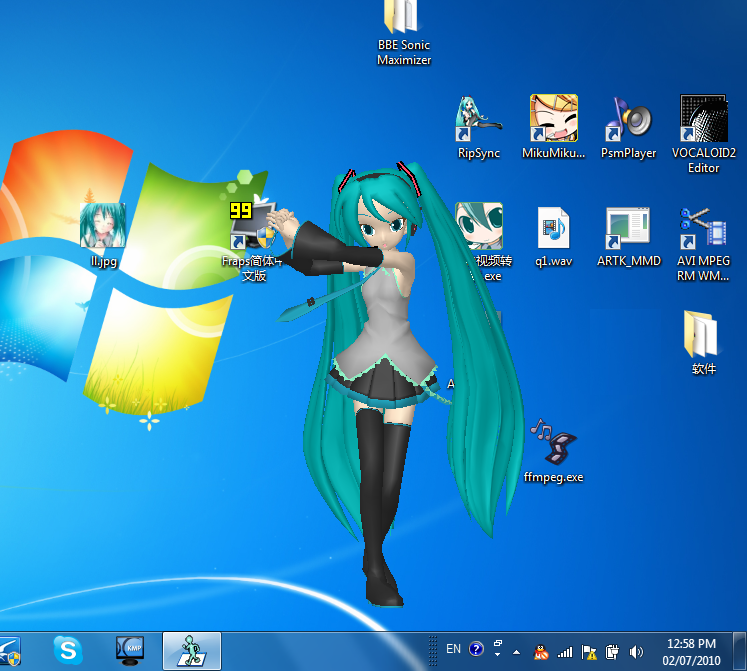Open the ARTK_MMD shortcut
Screen dimensions: 747x671
point(628,236)
